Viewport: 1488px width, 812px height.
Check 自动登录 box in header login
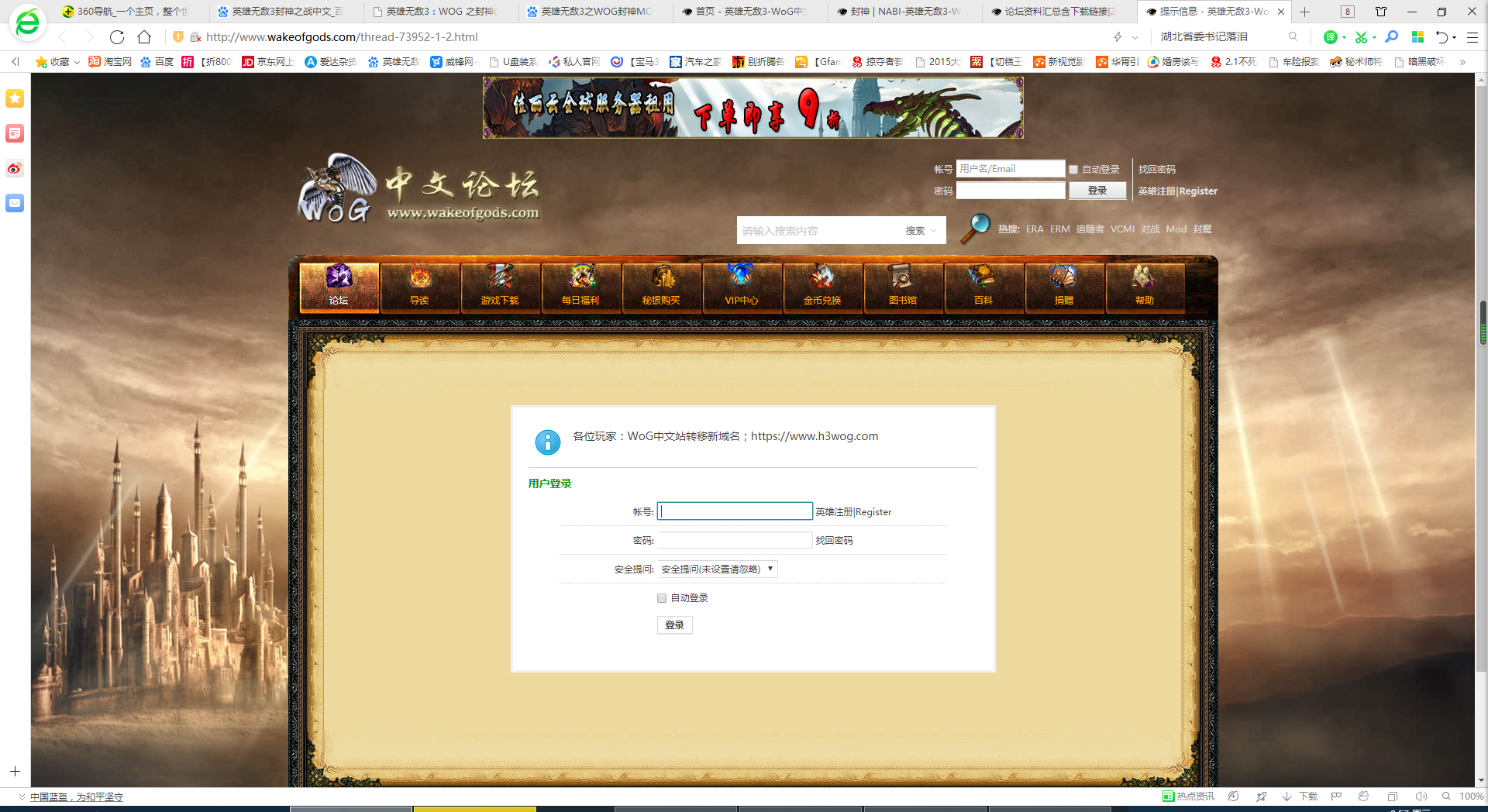(1073, 170)
